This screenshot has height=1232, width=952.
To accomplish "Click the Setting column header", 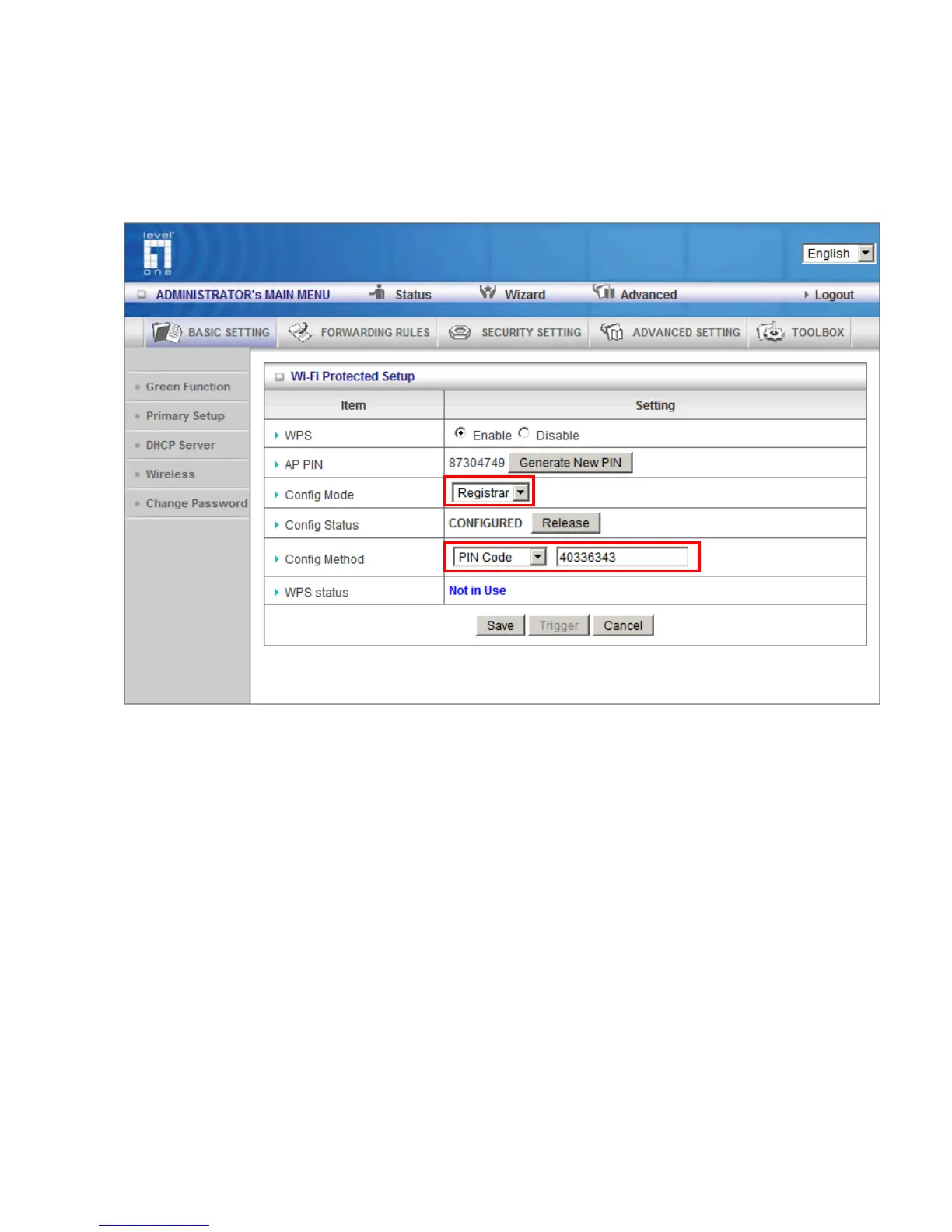I will 655,405.
